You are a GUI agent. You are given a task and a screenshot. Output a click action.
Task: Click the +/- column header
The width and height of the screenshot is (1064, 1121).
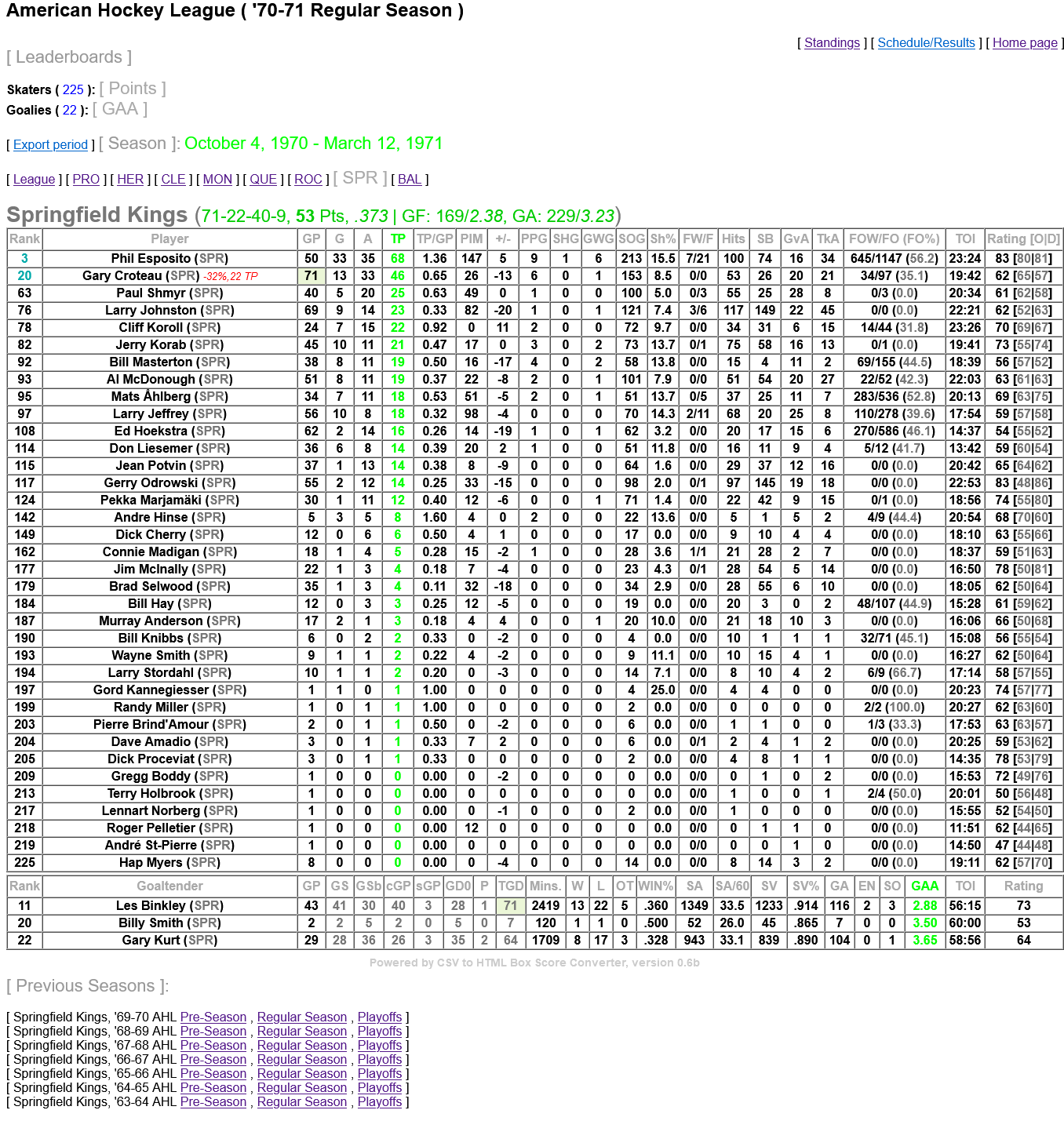point(503,239)
